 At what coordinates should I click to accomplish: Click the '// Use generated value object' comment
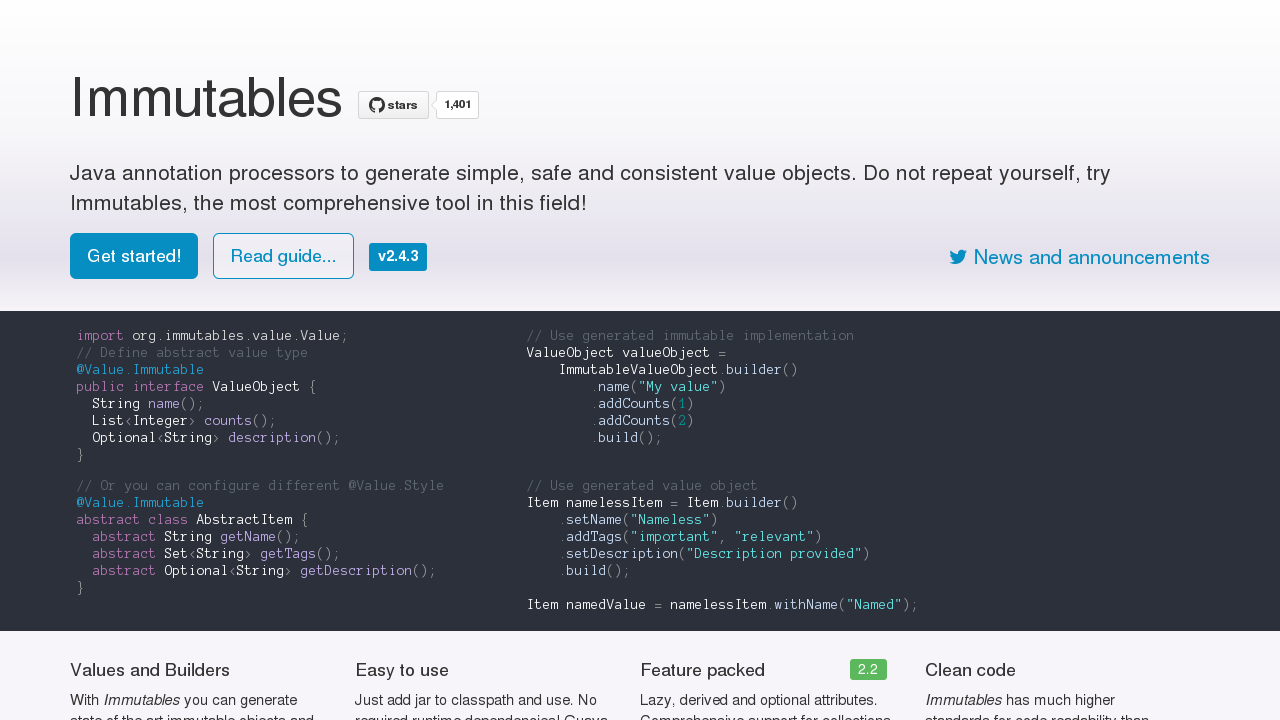pos(642,486)
